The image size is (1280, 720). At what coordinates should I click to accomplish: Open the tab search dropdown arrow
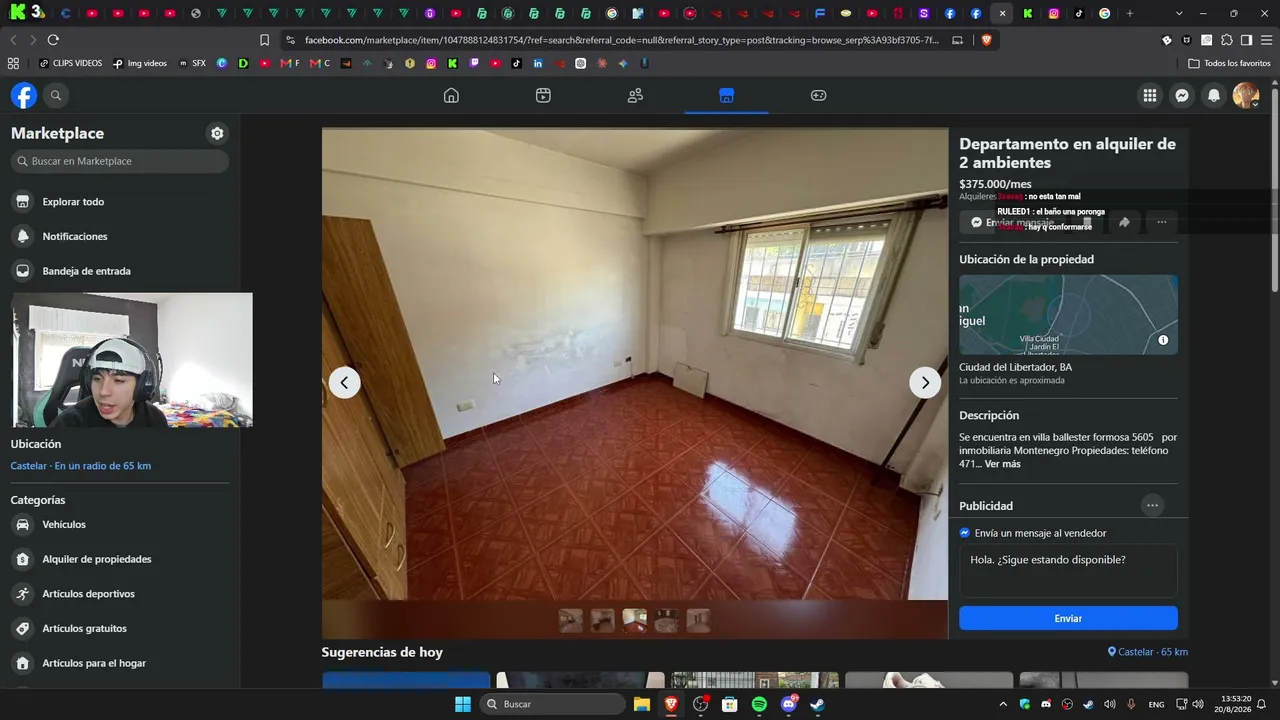(1179, 13)
